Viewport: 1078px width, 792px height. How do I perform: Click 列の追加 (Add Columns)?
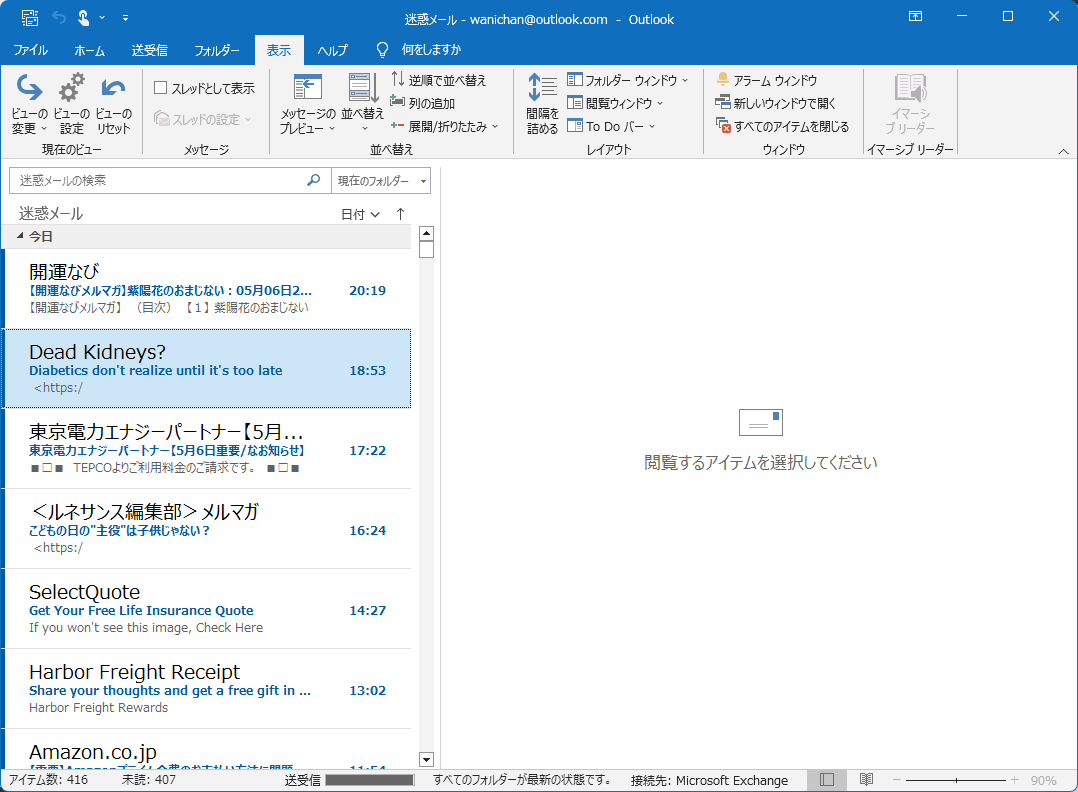coord(423,103)
